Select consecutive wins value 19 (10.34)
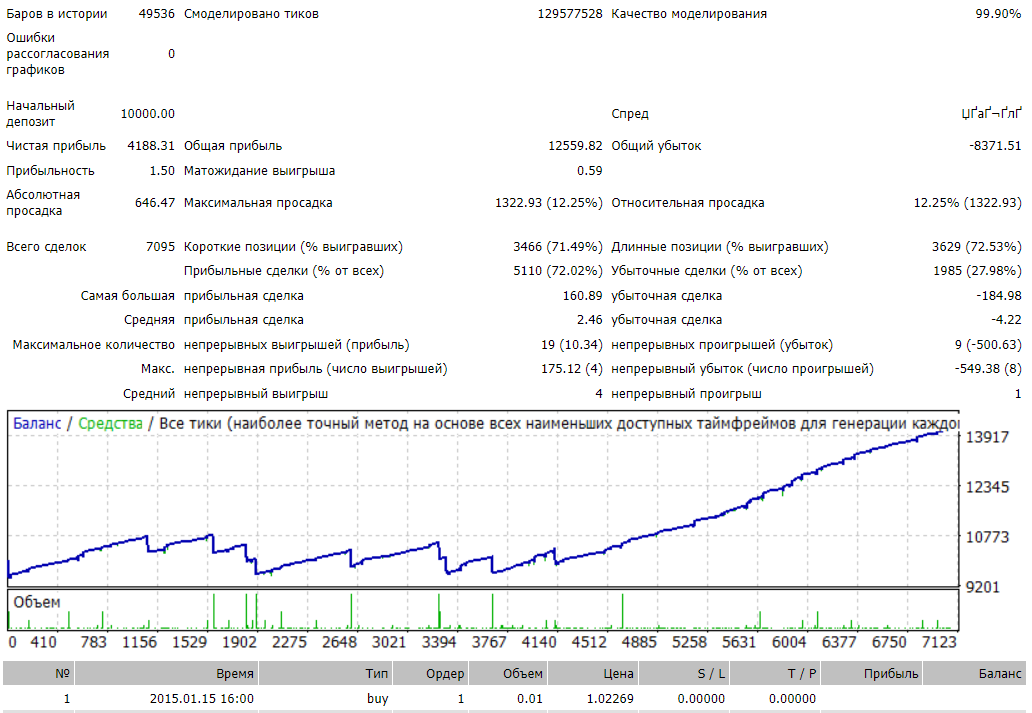The width and height of the screenshot is (1032, 713). coord(572,344)
